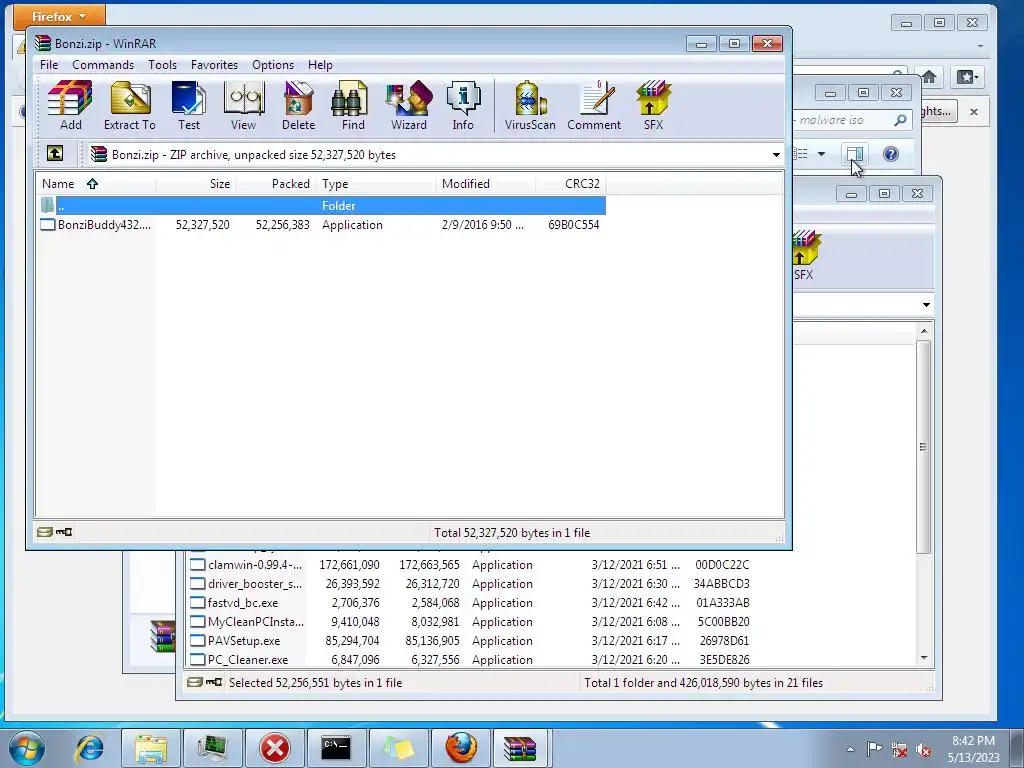The height and width of the screenshot is (768, 1024).
Task: Open the Action Center flag tray icon
Action: click(x=874, y=749)
